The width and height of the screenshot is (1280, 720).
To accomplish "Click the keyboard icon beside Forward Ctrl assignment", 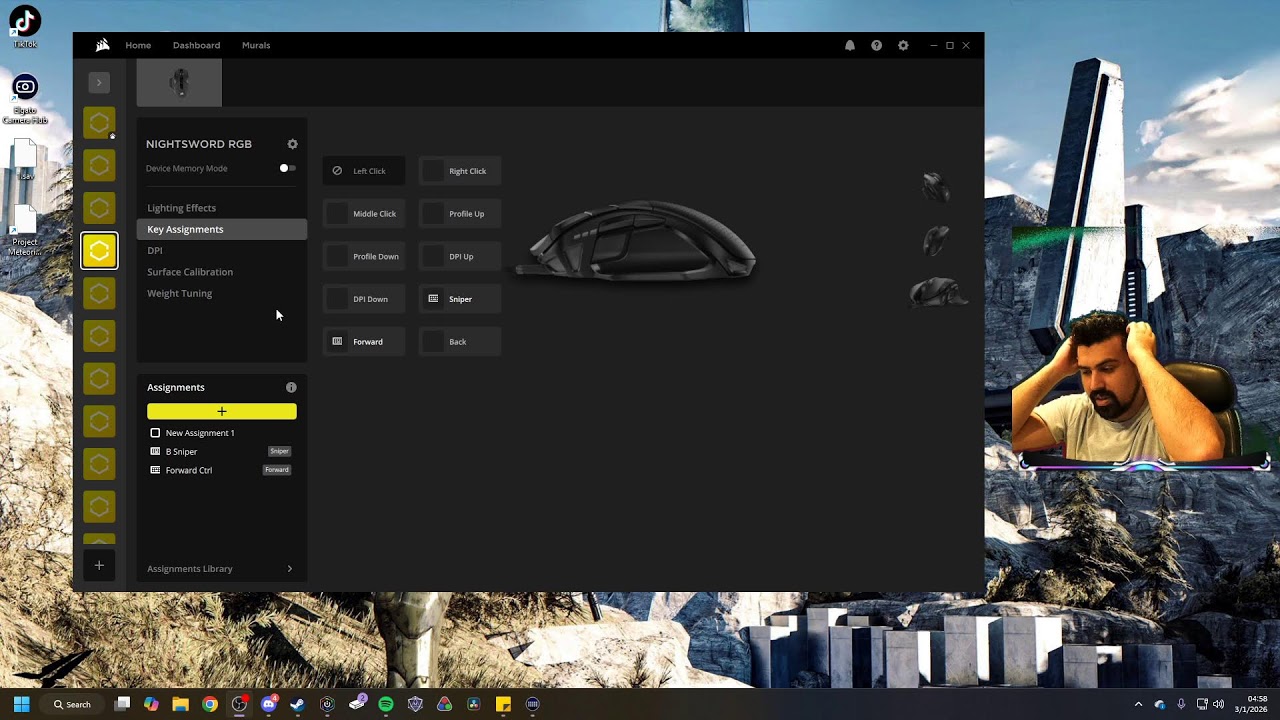I will coord(155,470).
